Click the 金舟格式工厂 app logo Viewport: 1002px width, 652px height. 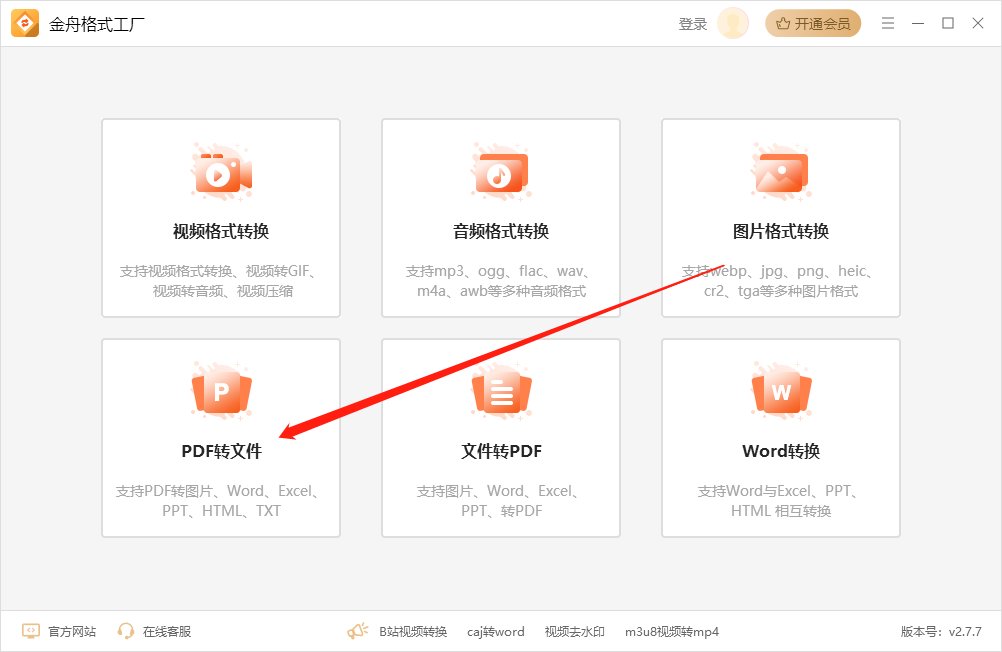click(25, 24)
